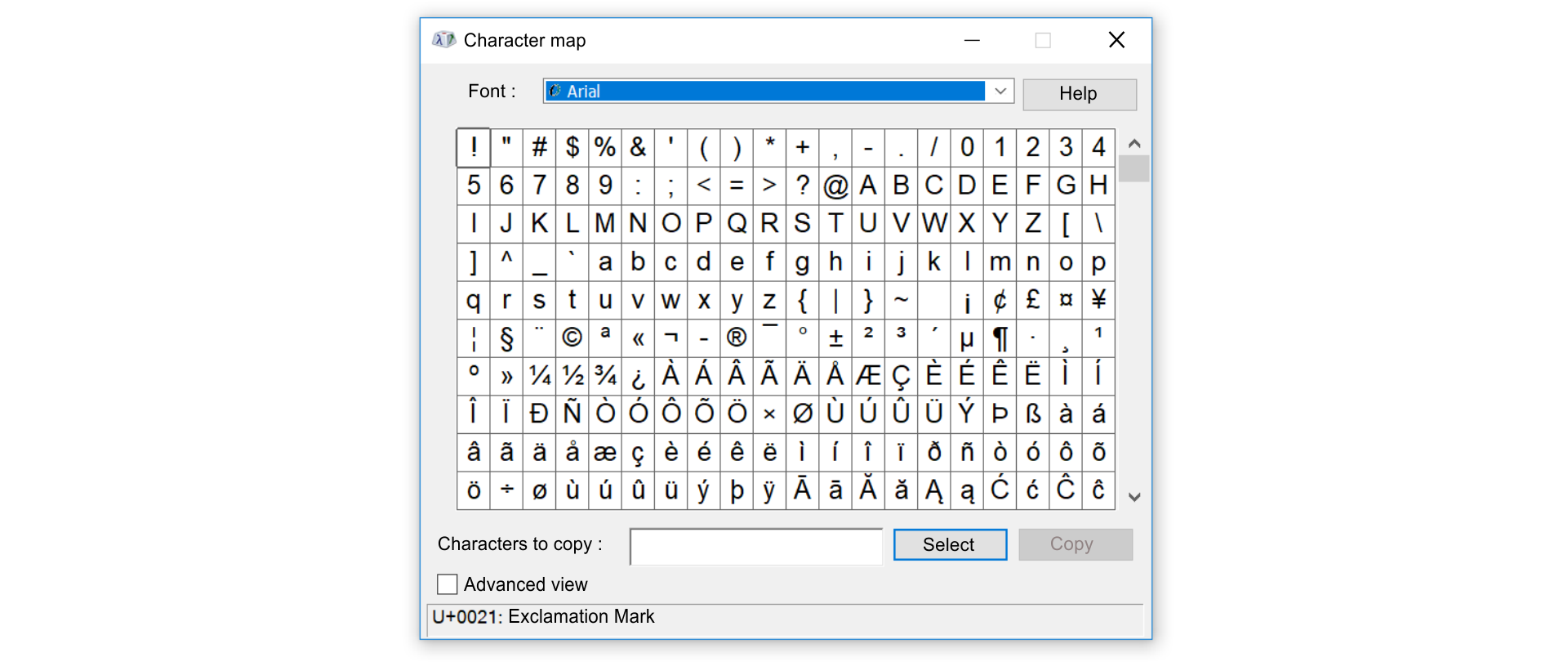The height and width of the screenshot is (662, 1568).
Task: Select the hash # character
Action: coord(539,147)
